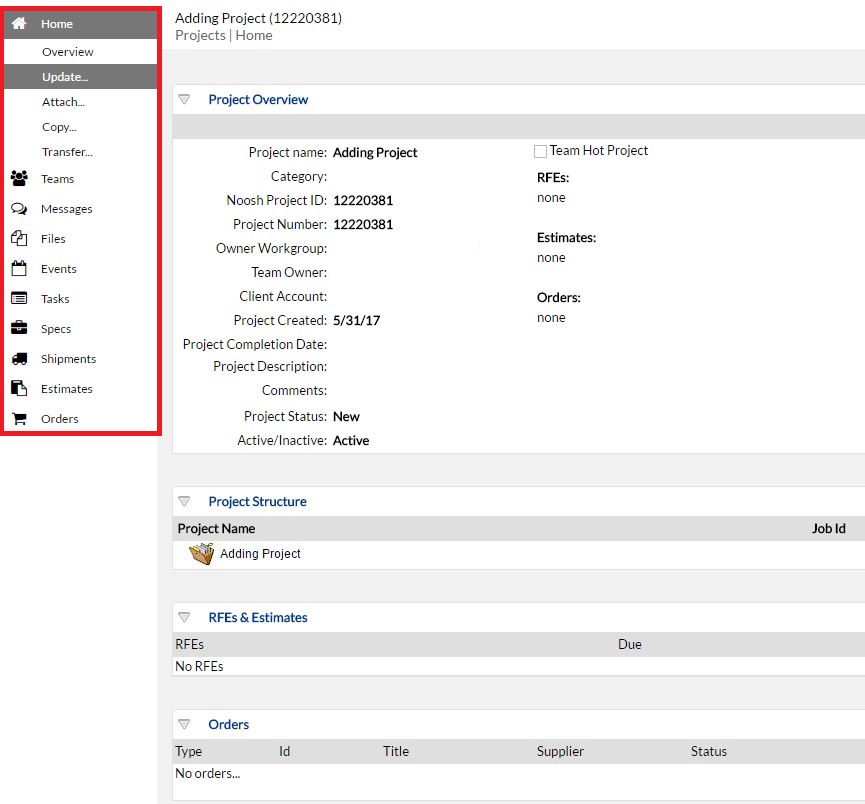
Task: Click the Specs briefcase icon
Action: [19, 328]
